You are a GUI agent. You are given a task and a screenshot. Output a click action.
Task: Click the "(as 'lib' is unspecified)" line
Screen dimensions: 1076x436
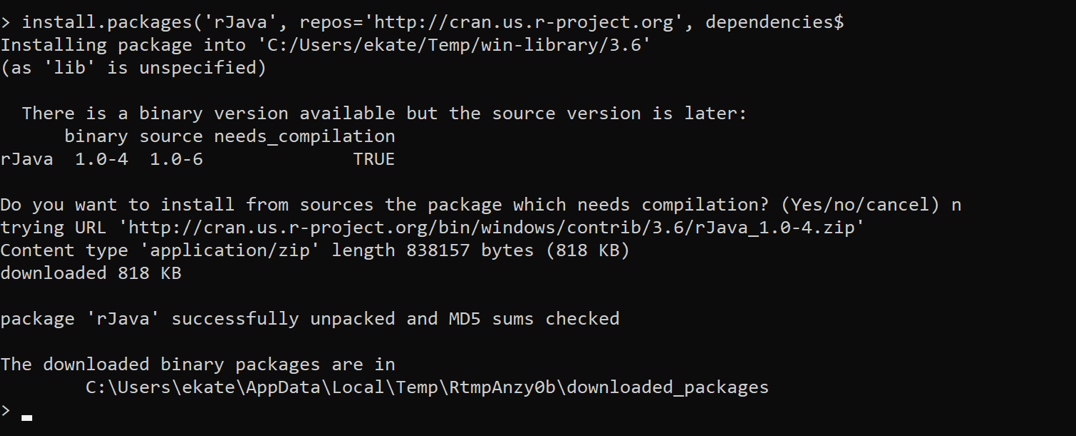(x=133, y=68)
